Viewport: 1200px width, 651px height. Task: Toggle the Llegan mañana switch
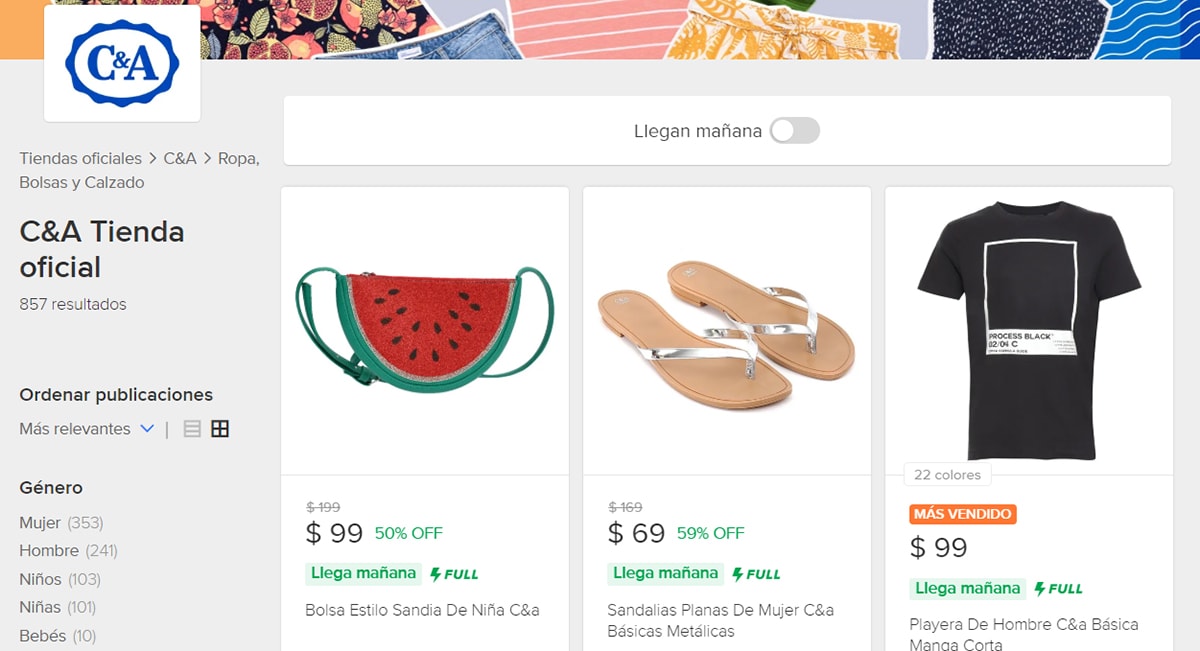[795, 131]
